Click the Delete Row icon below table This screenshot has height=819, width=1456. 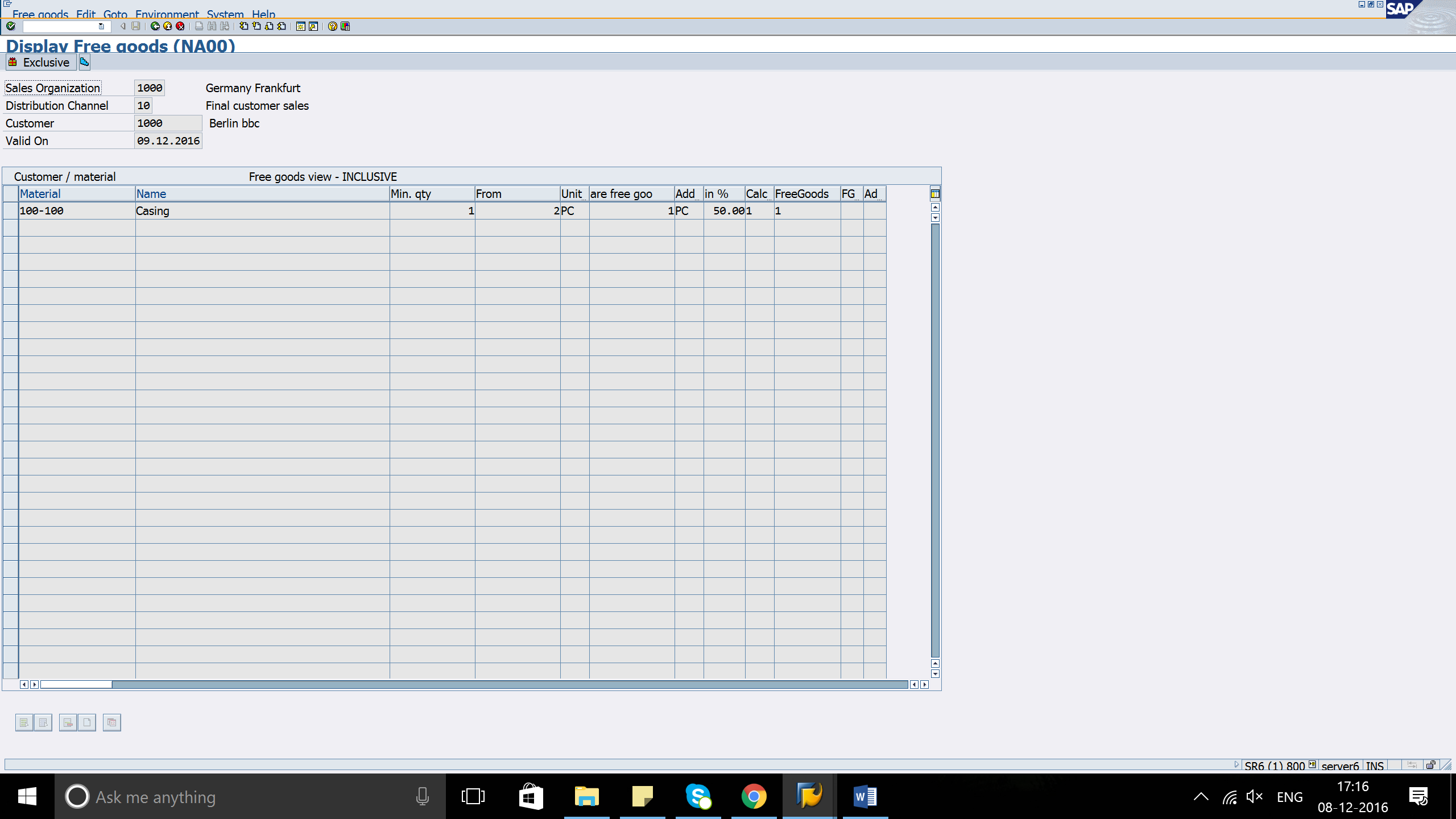[68, 722]
